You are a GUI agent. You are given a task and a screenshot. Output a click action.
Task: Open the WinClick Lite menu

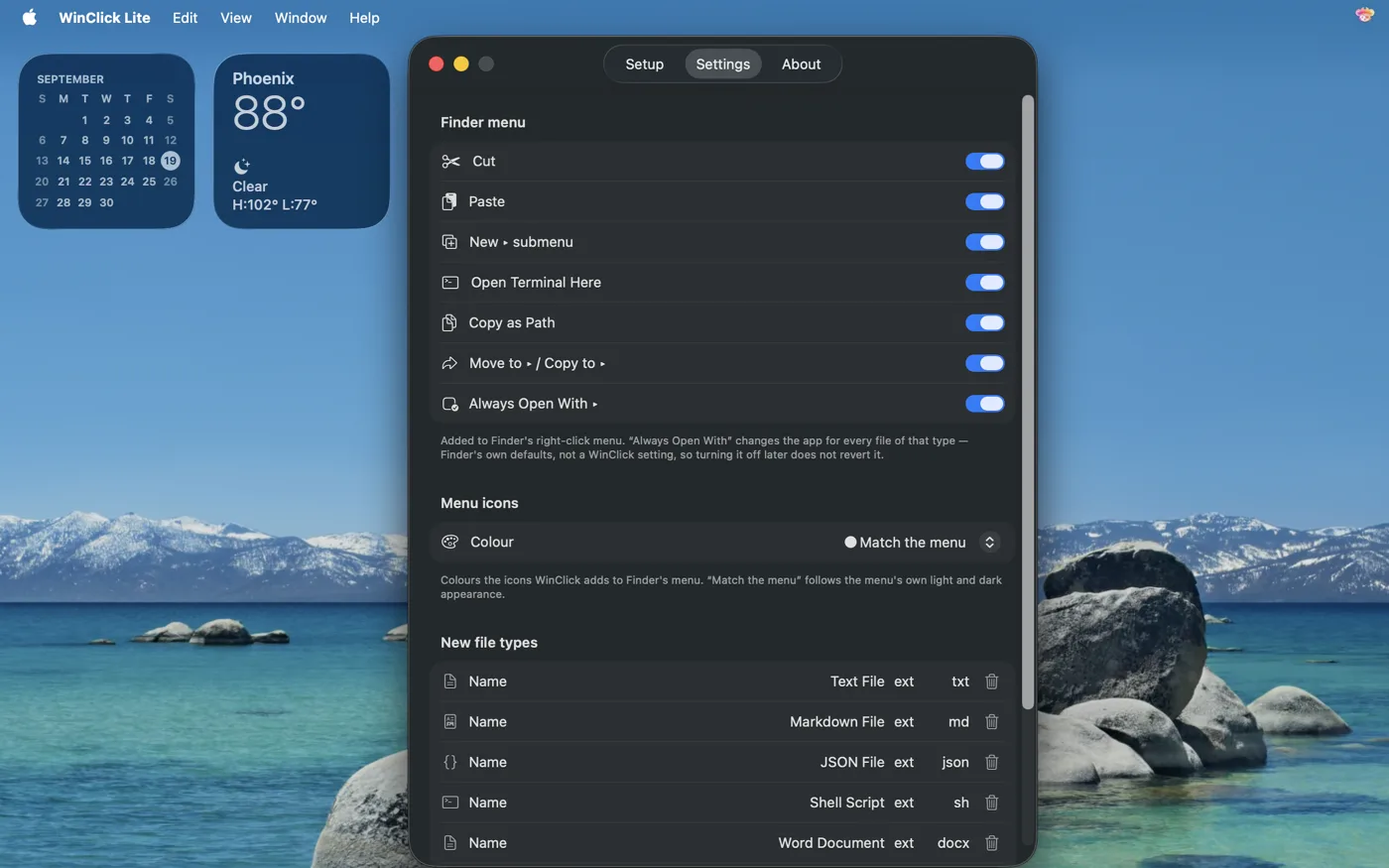[104, 17]
